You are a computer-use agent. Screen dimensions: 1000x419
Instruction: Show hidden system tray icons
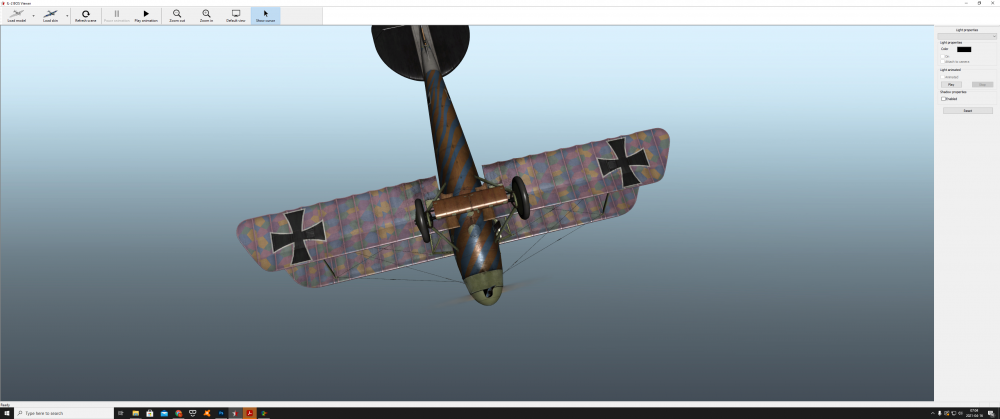point(933,413)
